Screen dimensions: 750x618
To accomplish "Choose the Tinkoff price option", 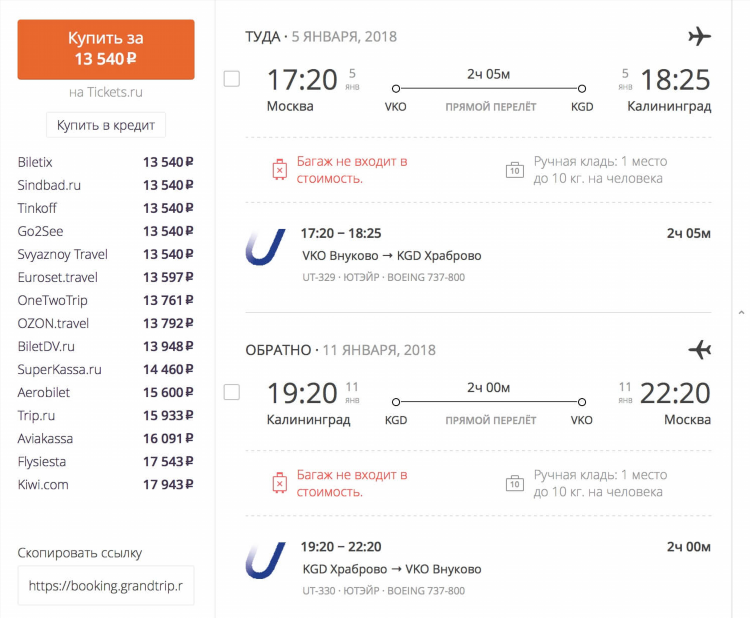I will click(105, 208).
